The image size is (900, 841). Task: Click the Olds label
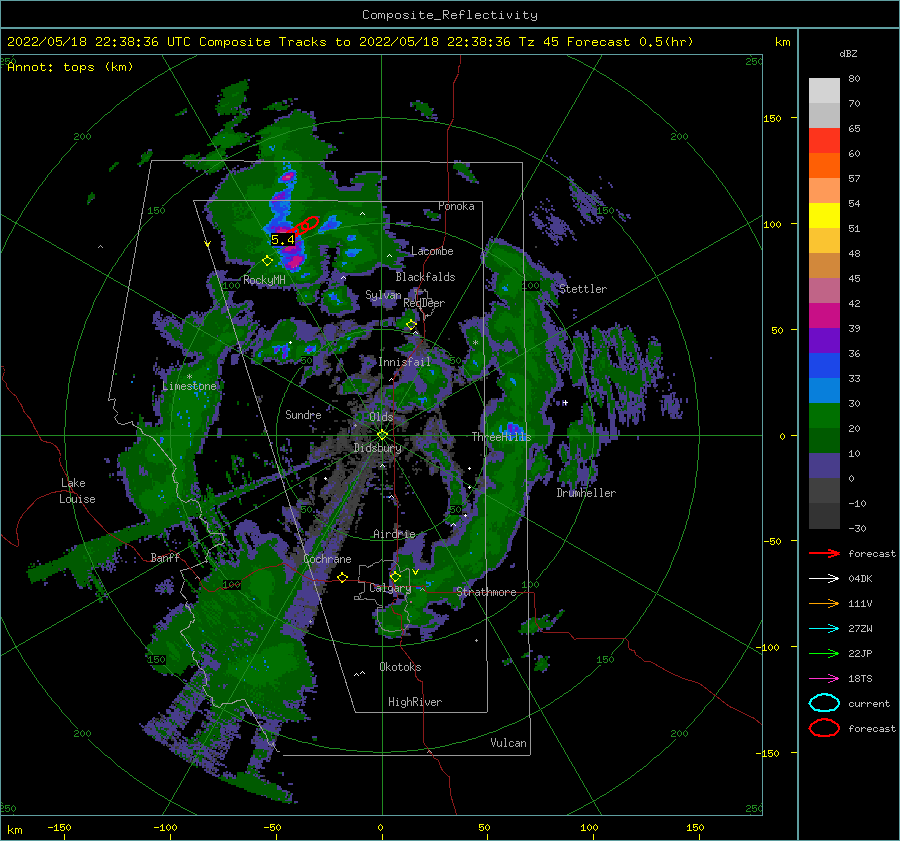[381, 417]
